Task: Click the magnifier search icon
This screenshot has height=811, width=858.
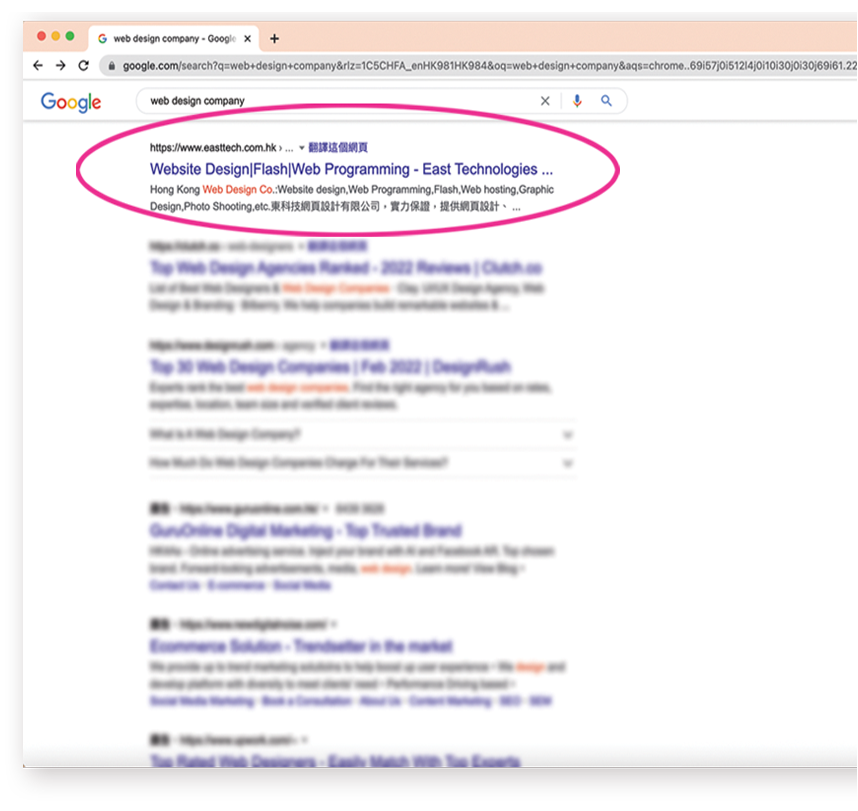Action: 606,101
